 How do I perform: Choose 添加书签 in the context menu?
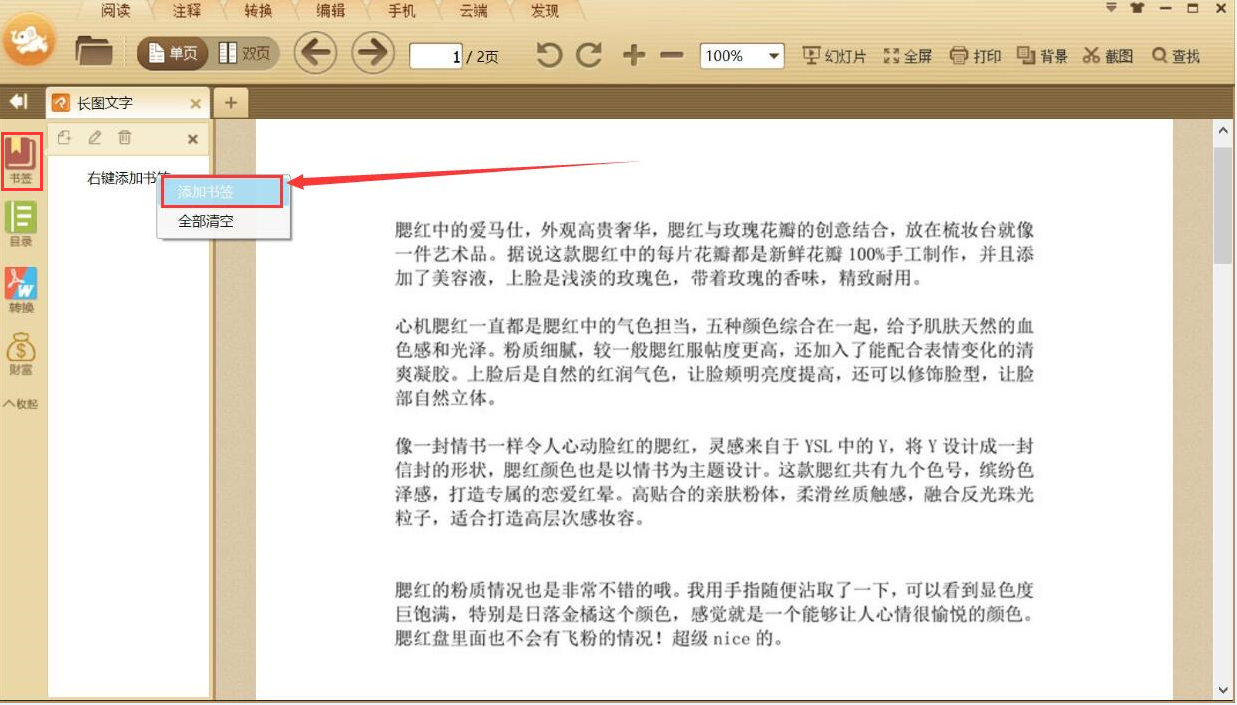click(x=223, y=191)
